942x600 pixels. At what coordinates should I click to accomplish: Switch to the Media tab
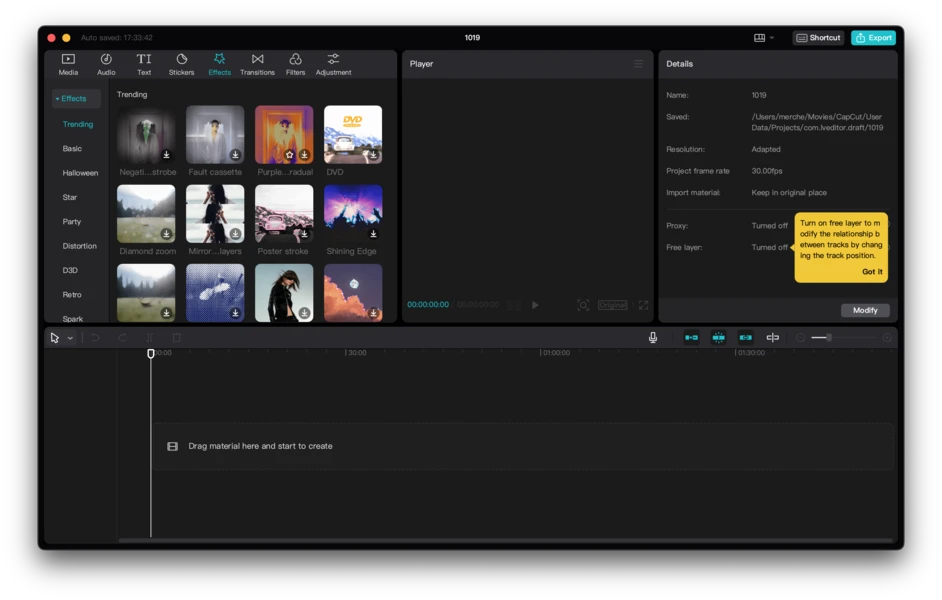(68, 66)
